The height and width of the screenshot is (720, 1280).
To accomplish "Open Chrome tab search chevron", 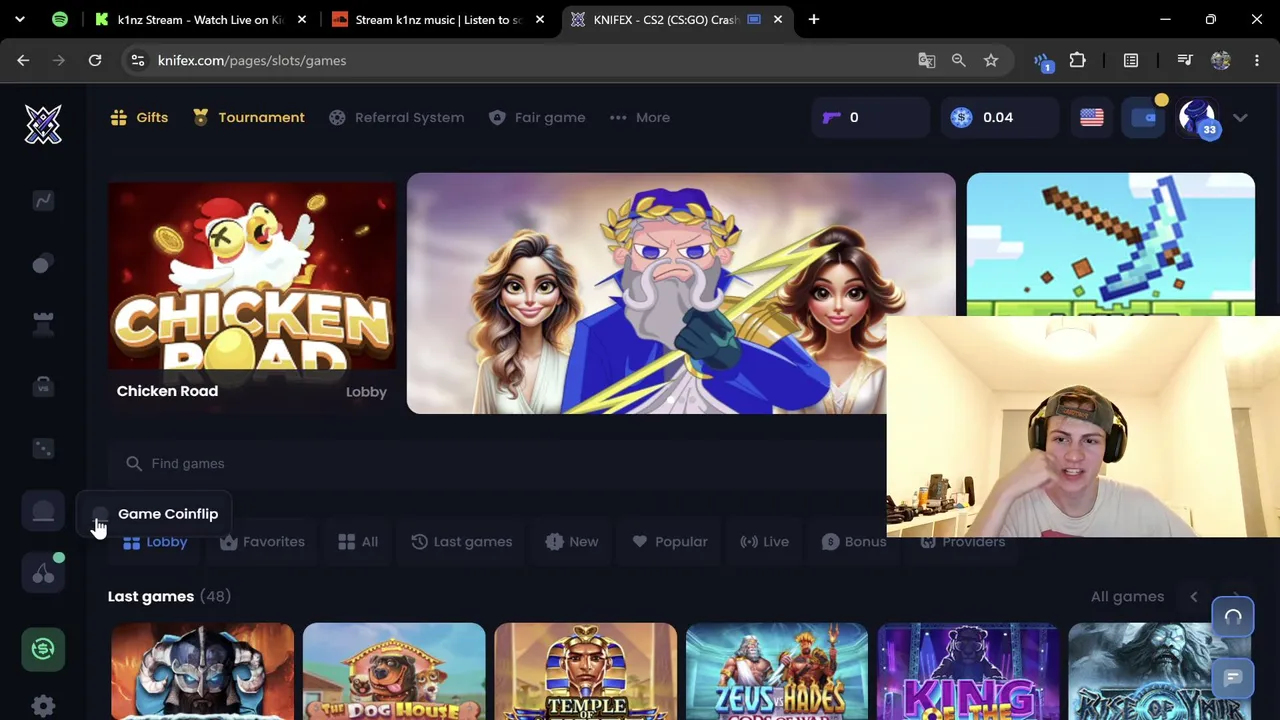I will pos(20,19).
